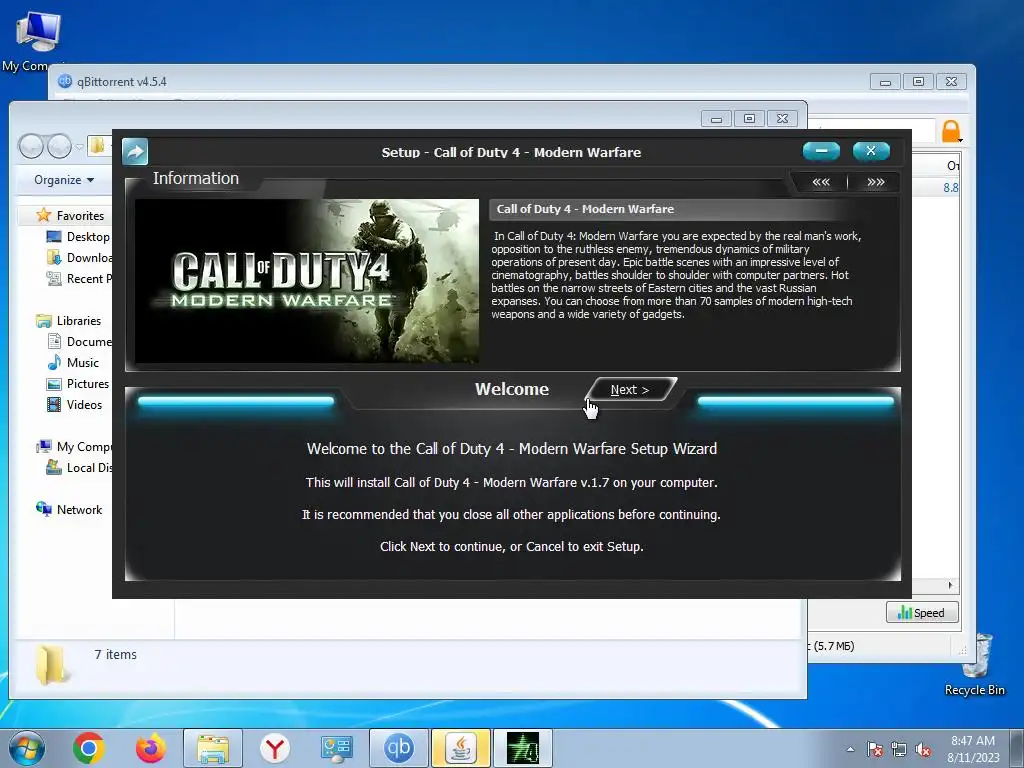Click the lock icon in qBittorrent
Viewport: 1024px width, 768px height.
click(x=951, y=131)
